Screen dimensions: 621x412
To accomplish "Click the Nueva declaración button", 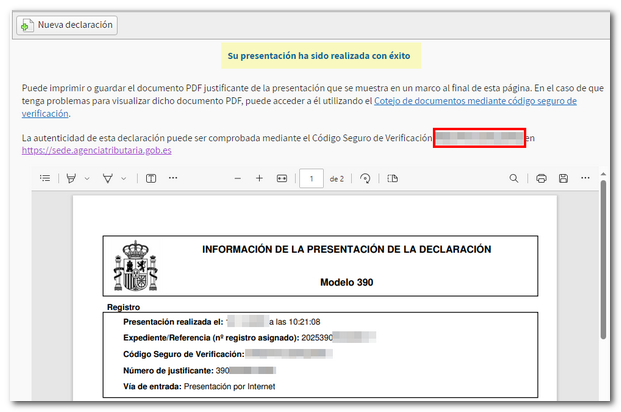I will 67,25.
